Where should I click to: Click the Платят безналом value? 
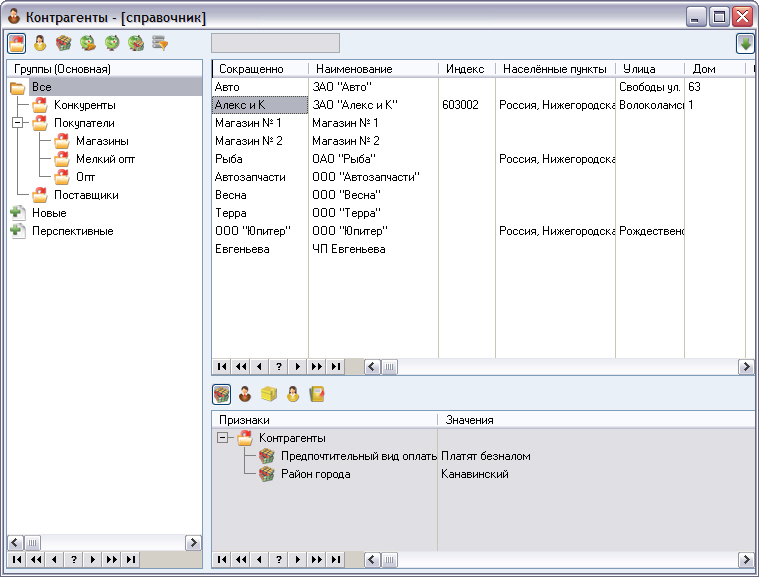(486, 456)
